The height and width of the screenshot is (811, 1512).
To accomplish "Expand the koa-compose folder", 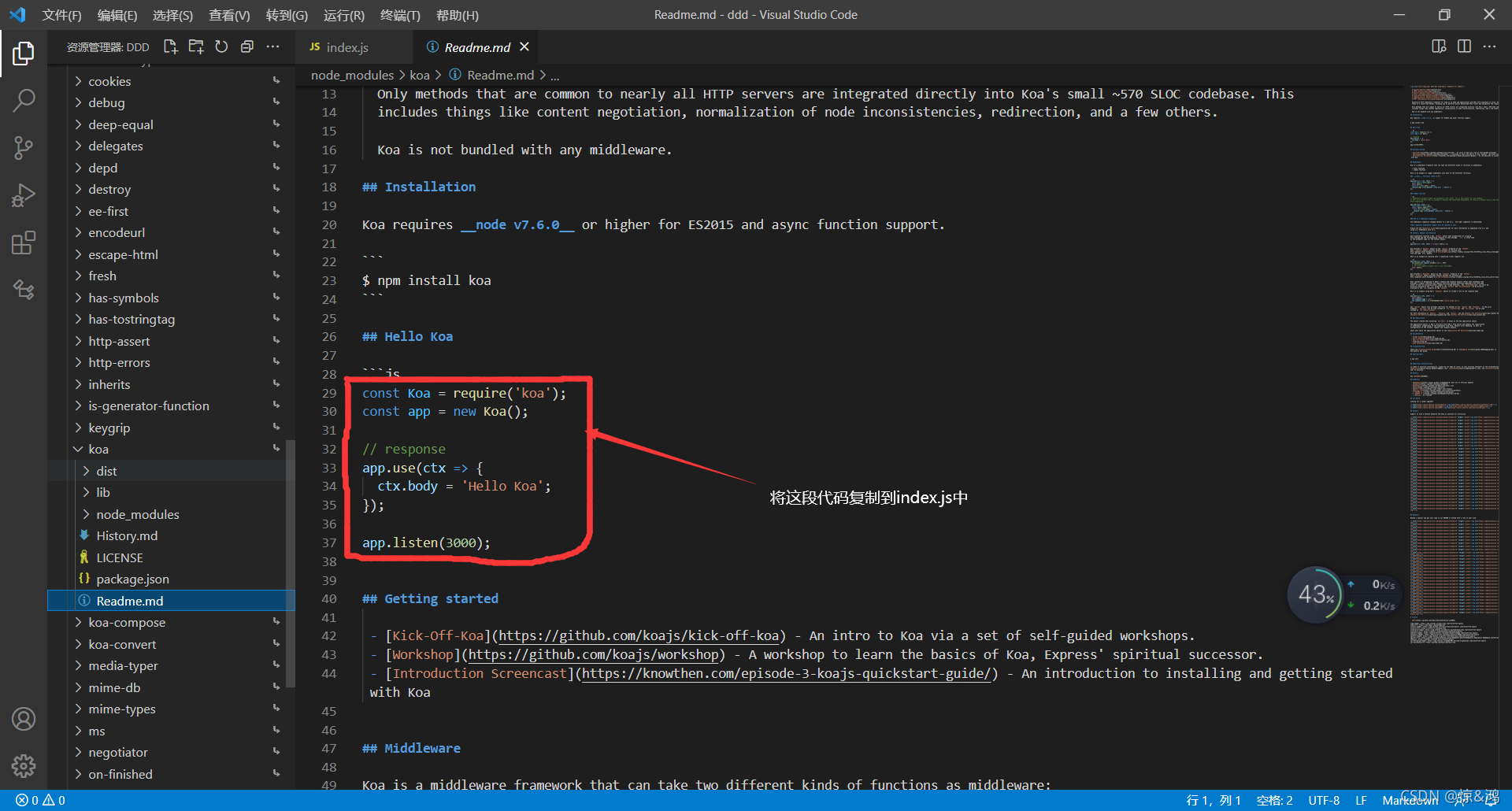I will (171, 622).
